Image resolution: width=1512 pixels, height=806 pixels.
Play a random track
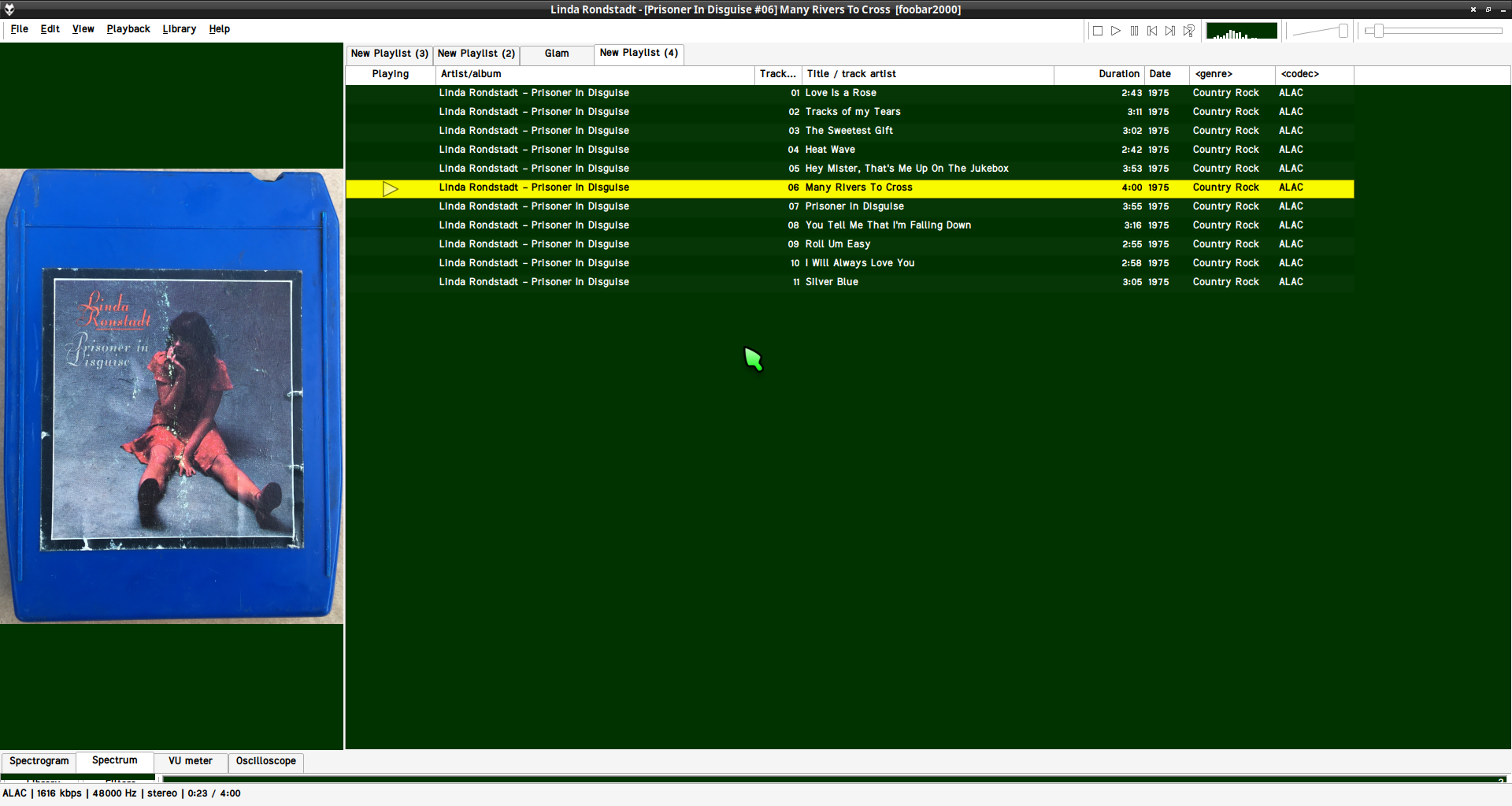pyautogui.click(x=1188, y=31)
